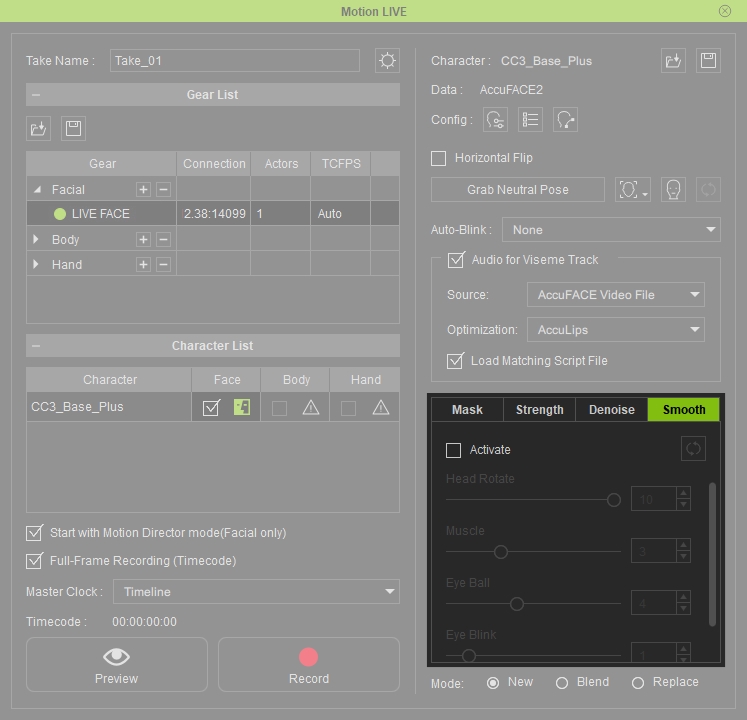747x720 pixels.
Task: Save gear list profile icon
Action: [x=73, y=128]
